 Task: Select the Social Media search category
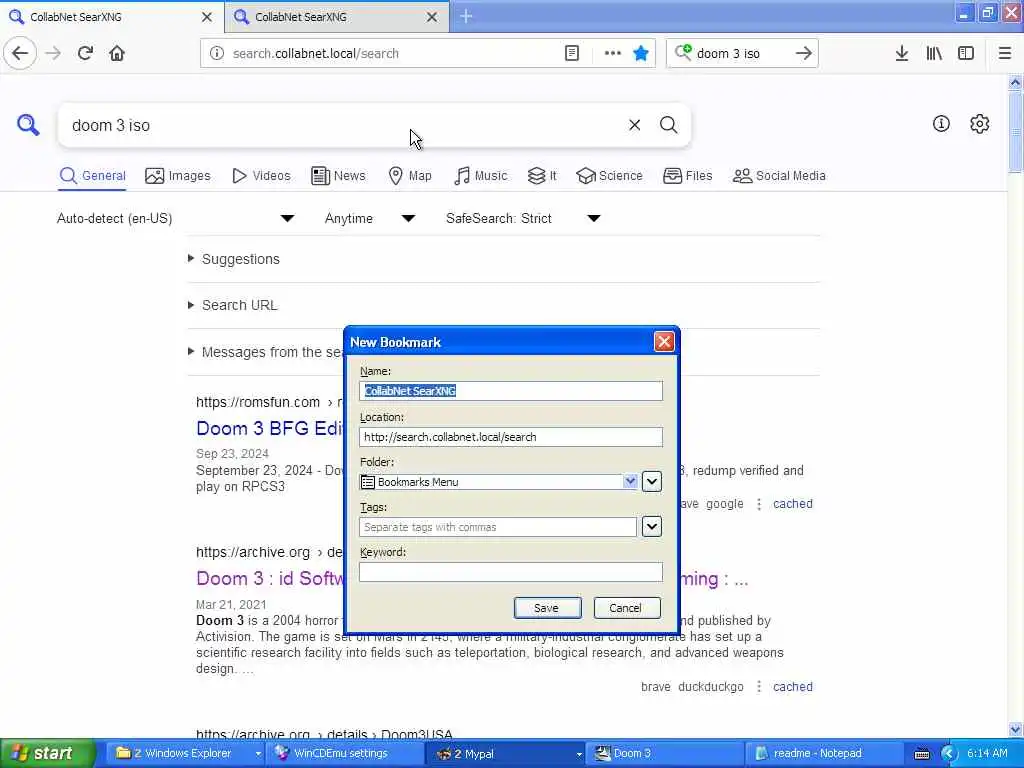pos(779,176)
